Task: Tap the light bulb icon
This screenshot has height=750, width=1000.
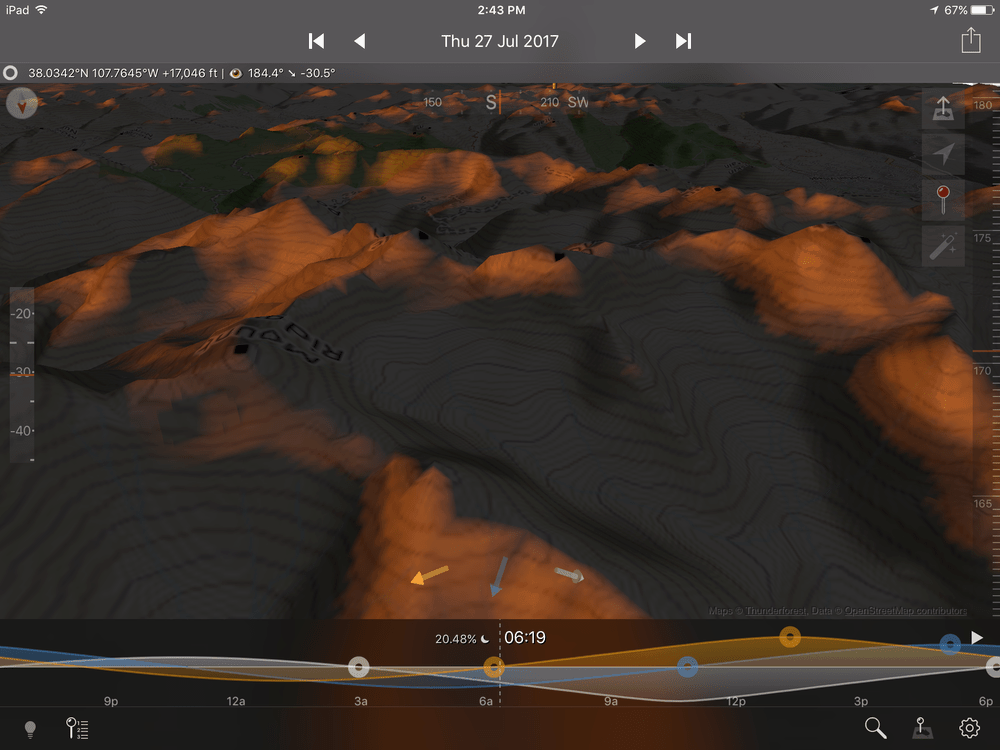Action: (30, 729)
